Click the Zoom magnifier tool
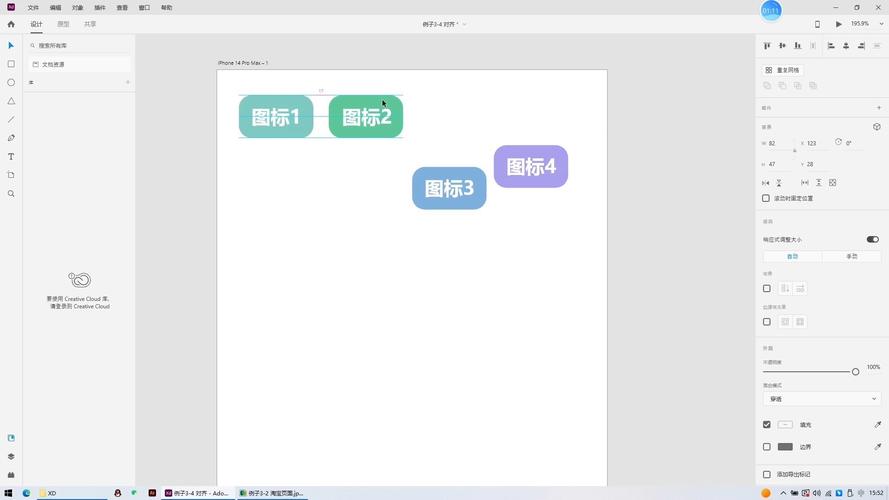 pos(11,194)
